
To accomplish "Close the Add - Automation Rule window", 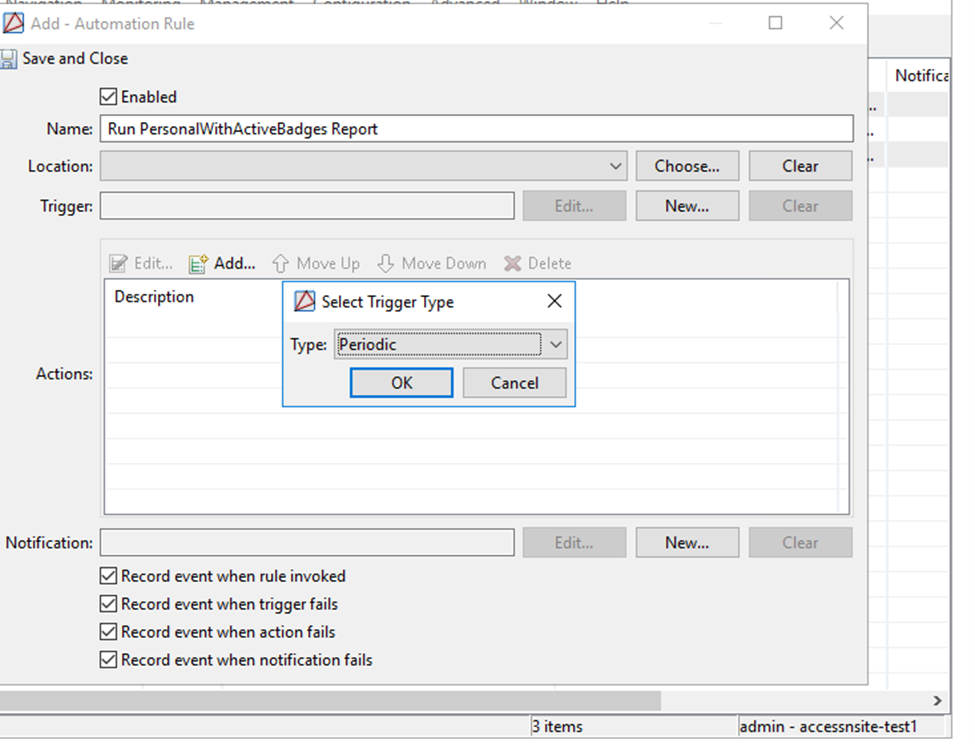I will coord(837,23).
